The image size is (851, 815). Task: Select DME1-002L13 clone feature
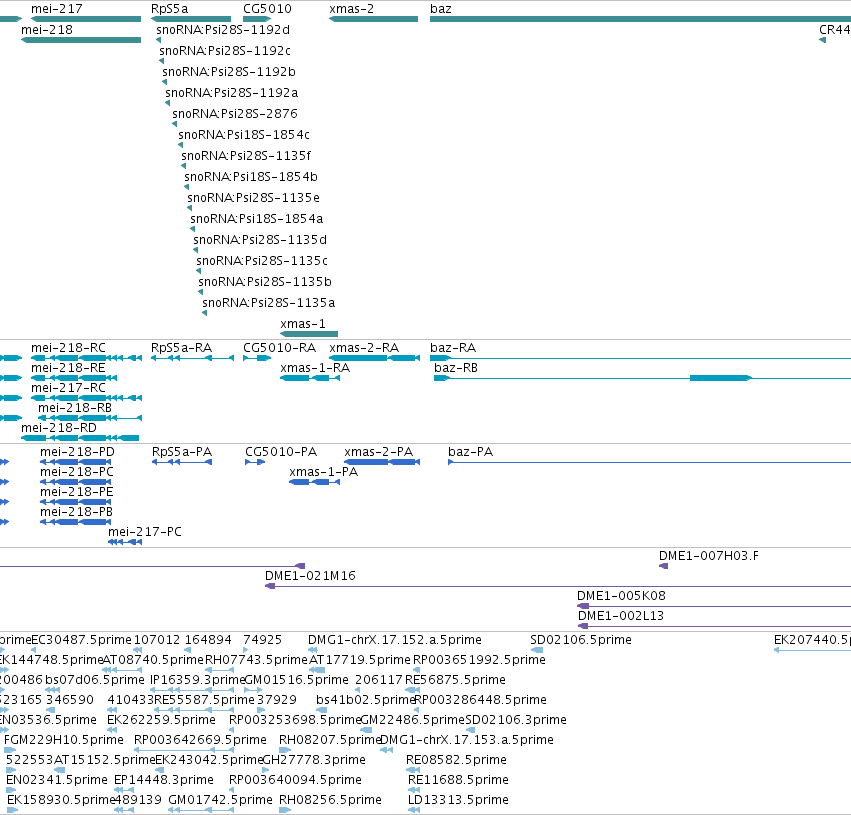[x=714, y=627]
